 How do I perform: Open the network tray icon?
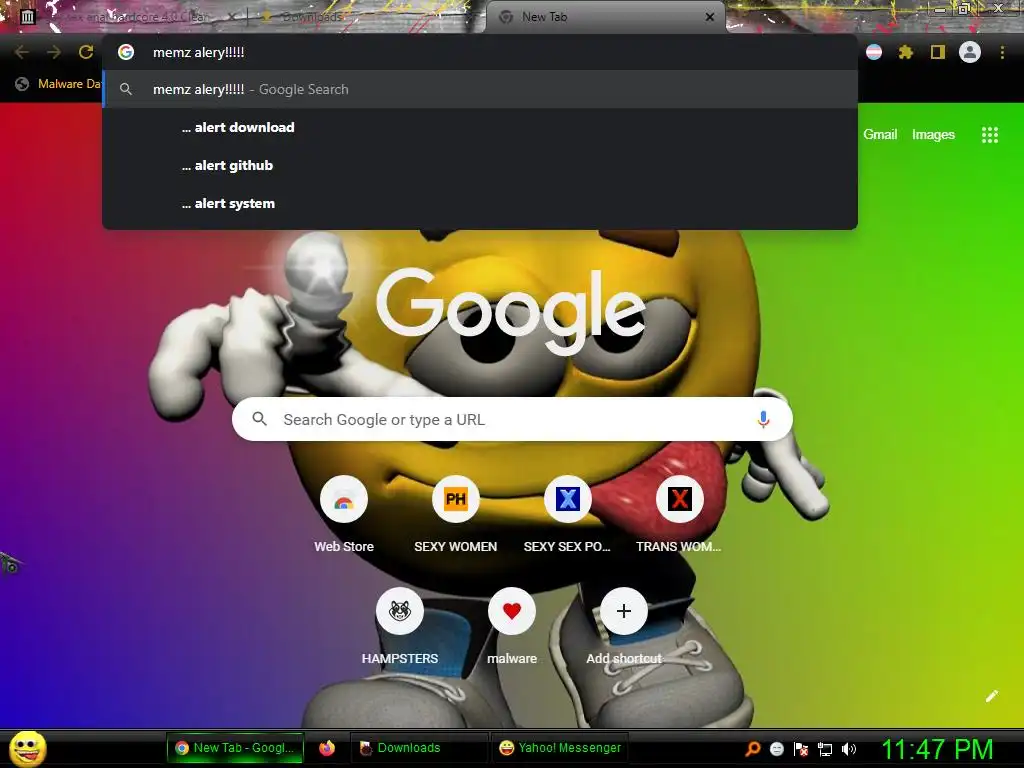[x=825, y=749]
